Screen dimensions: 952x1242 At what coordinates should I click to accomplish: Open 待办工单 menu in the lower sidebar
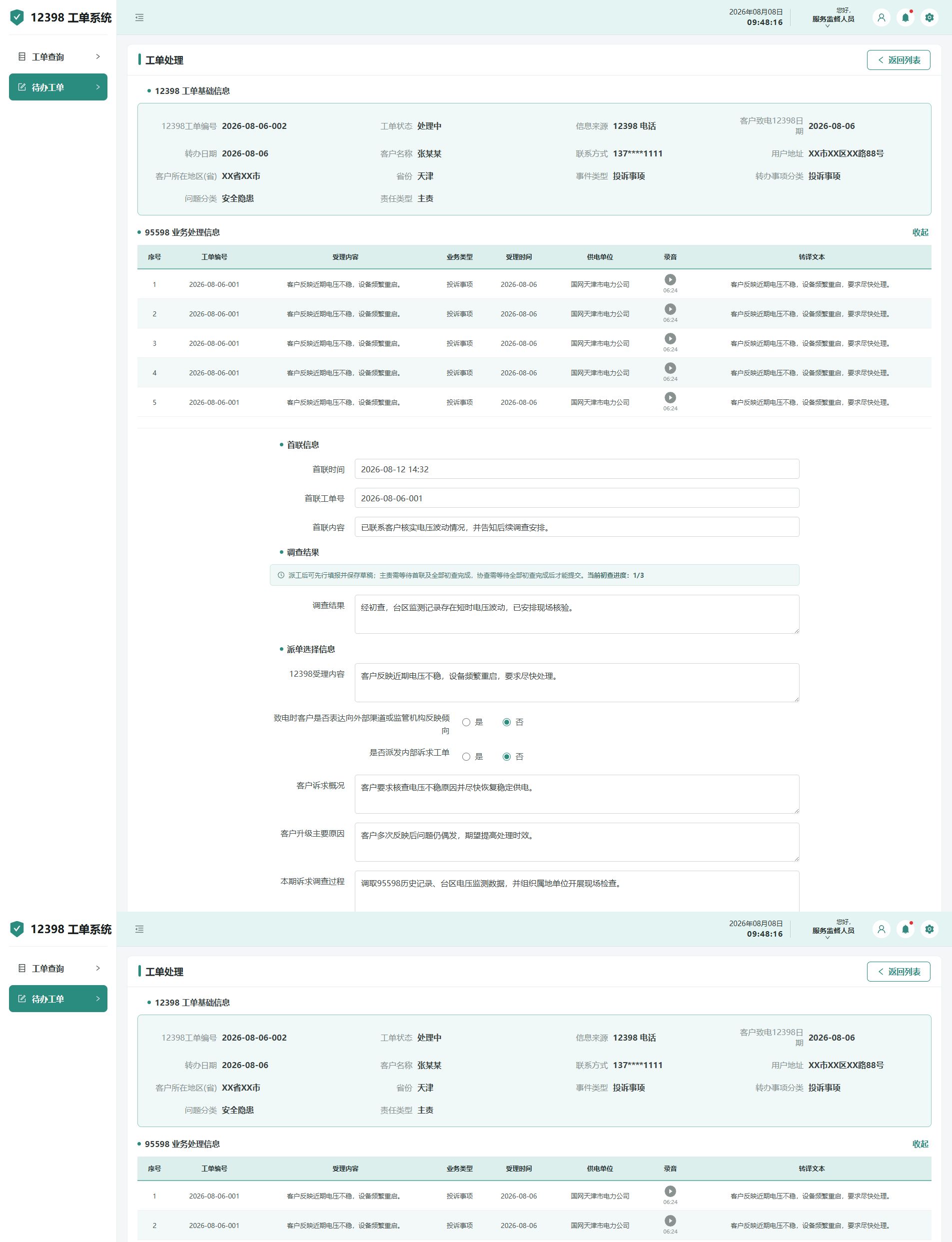(x=58, y=999)
